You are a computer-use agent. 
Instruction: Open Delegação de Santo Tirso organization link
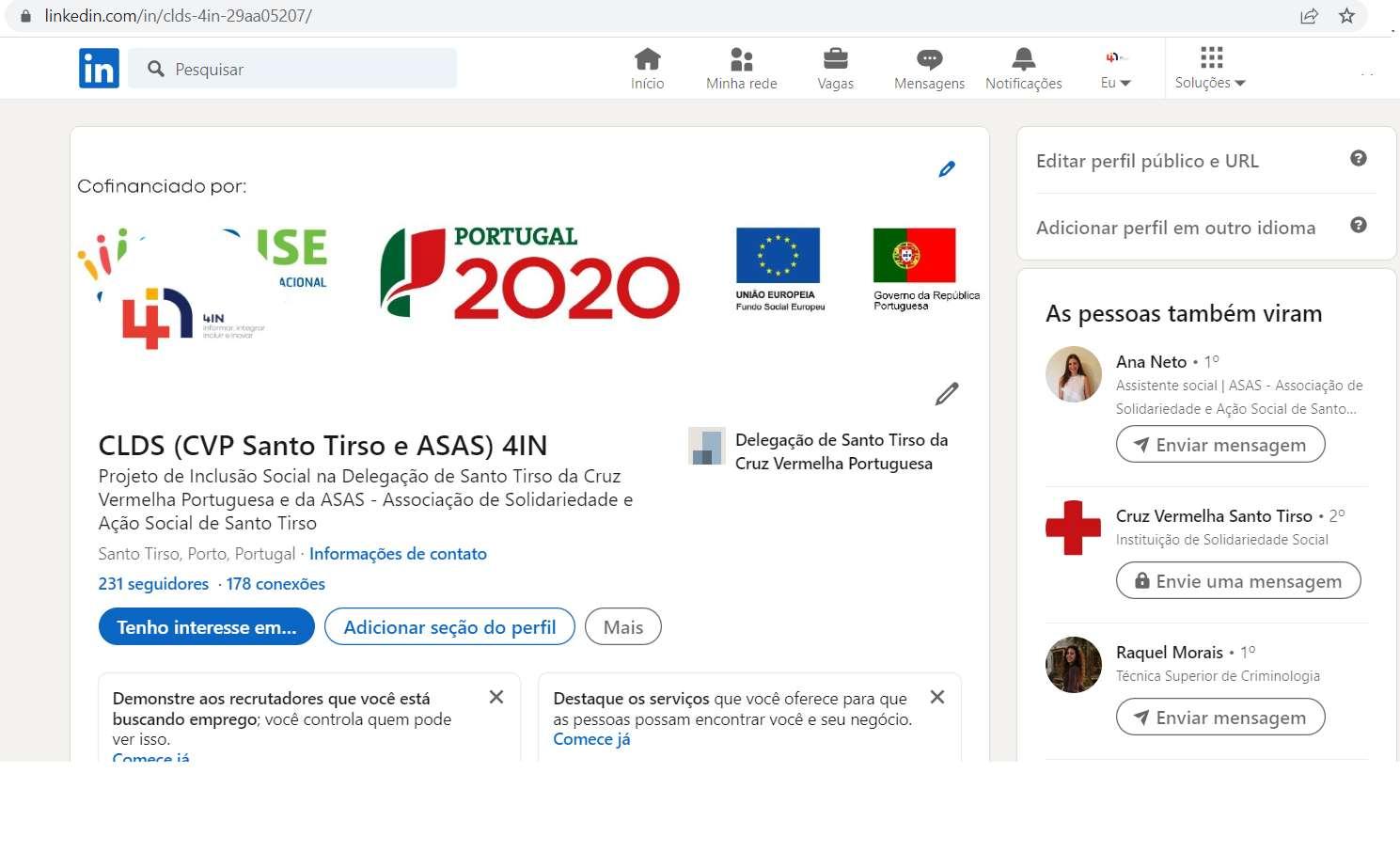[x=842, y=451]
